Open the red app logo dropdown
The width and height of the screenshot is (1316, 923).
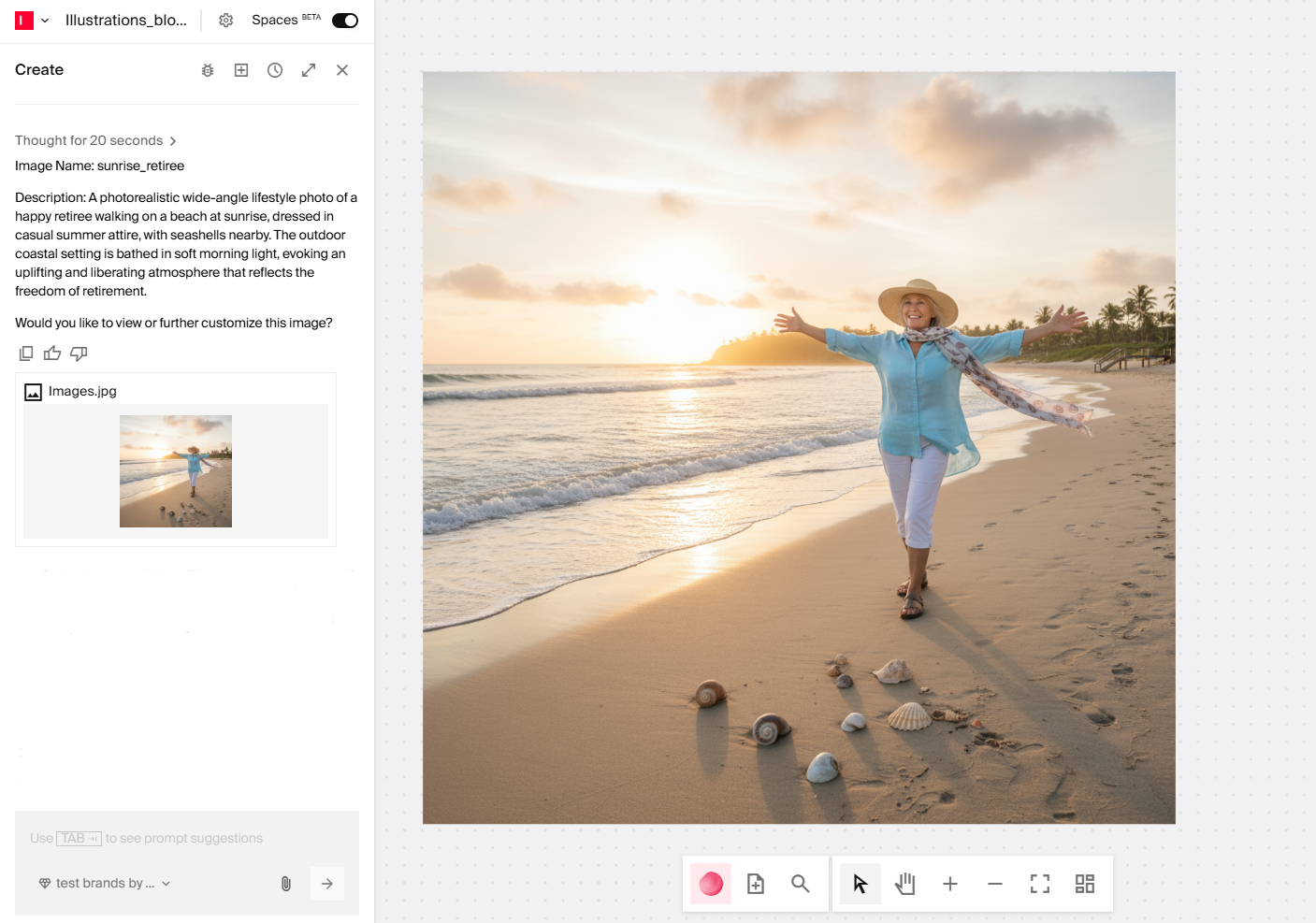point(32,21)
